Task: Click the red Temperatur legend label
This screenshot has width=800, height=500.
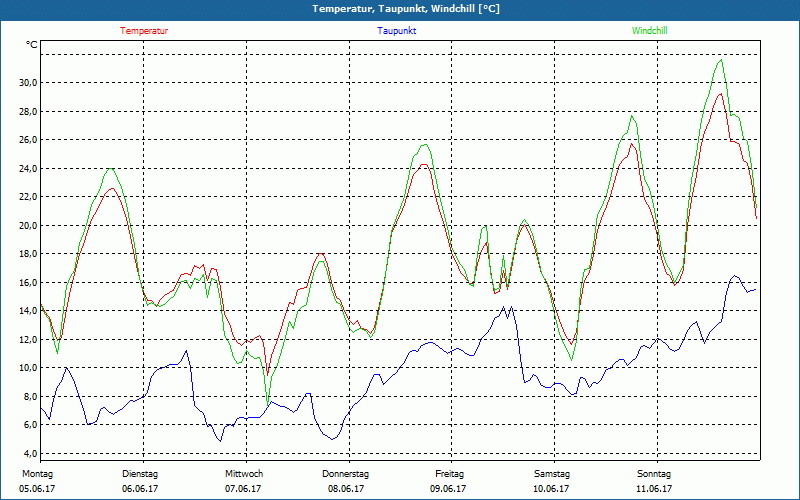Action: tap(144, 31)
